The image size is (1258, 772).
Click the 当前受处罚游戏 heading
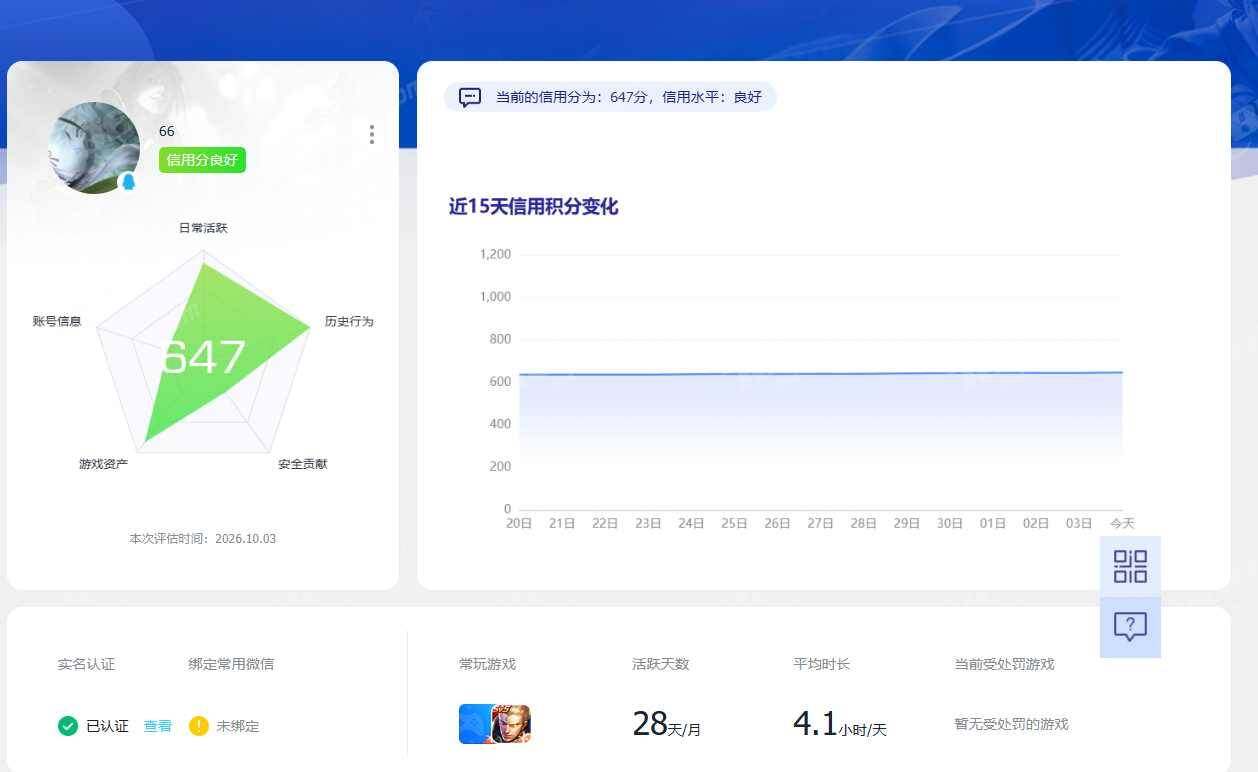(1004, 664)
